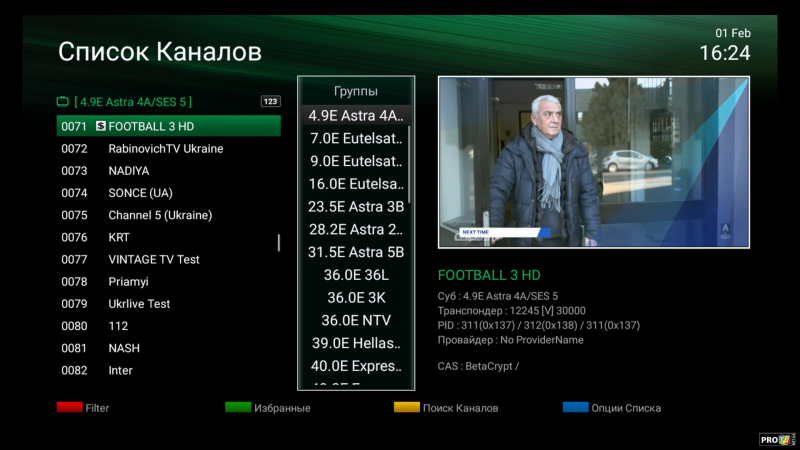Click the Группы panel header
800x450 pixels.
(355, 90)
